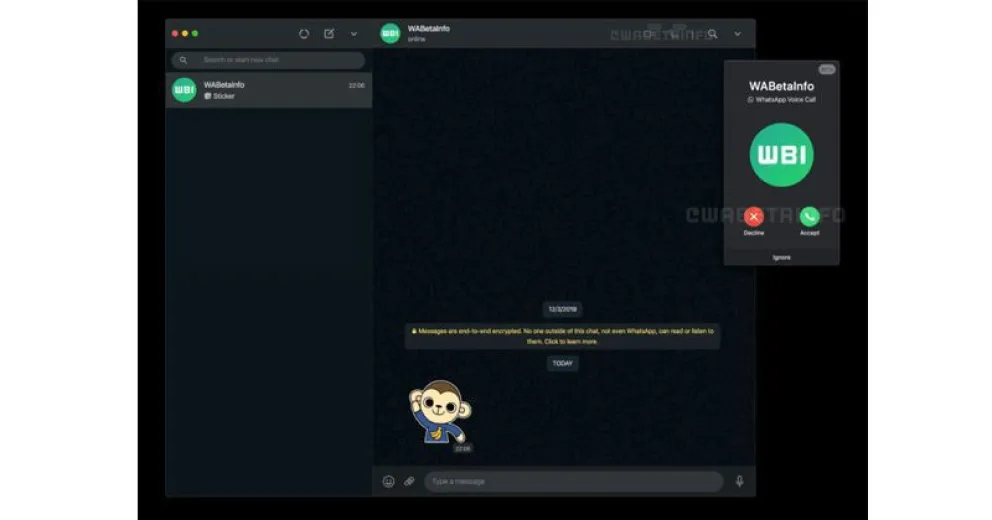Click the magnifier icon in sidebar search bar
This screenshot has height=520, width=992.
tap(183, 60)
